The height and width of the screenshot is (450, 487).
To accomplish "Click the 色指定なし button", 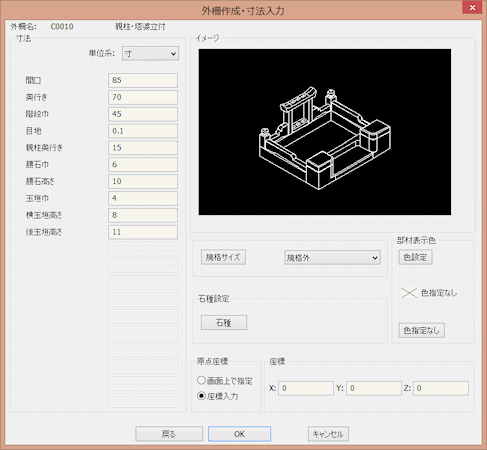I will (422, 330).
